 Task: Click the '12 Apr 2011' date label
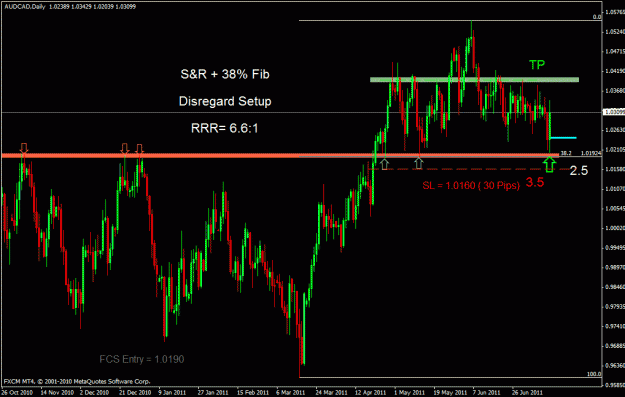point(370,392)
